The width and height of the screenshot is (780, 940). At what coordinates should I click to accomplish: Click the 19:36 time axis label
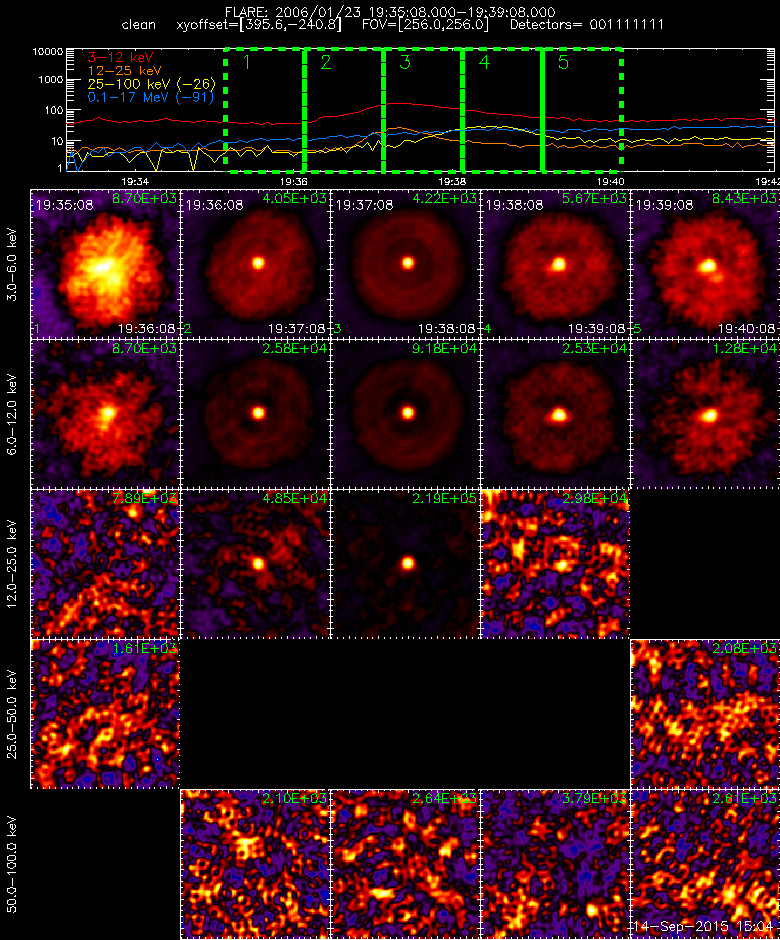[293, 182]
